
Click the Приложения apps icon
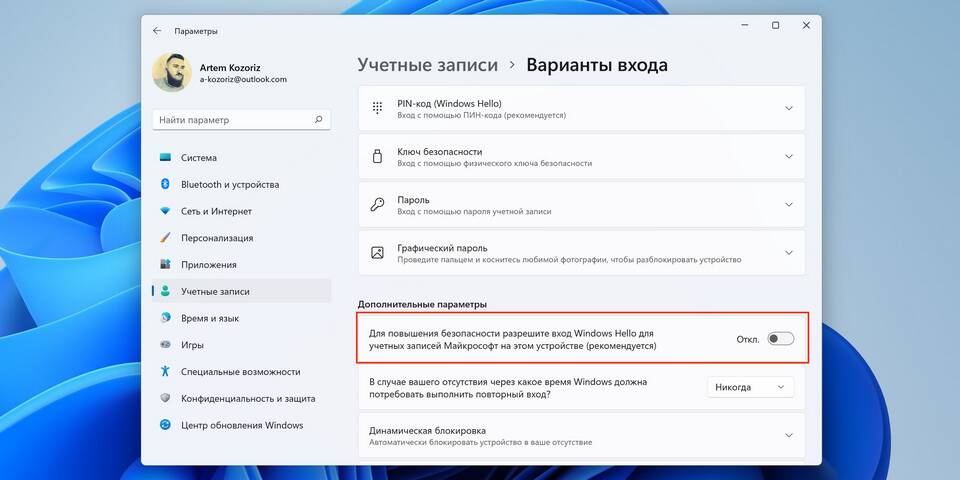[x=165, y=264]
